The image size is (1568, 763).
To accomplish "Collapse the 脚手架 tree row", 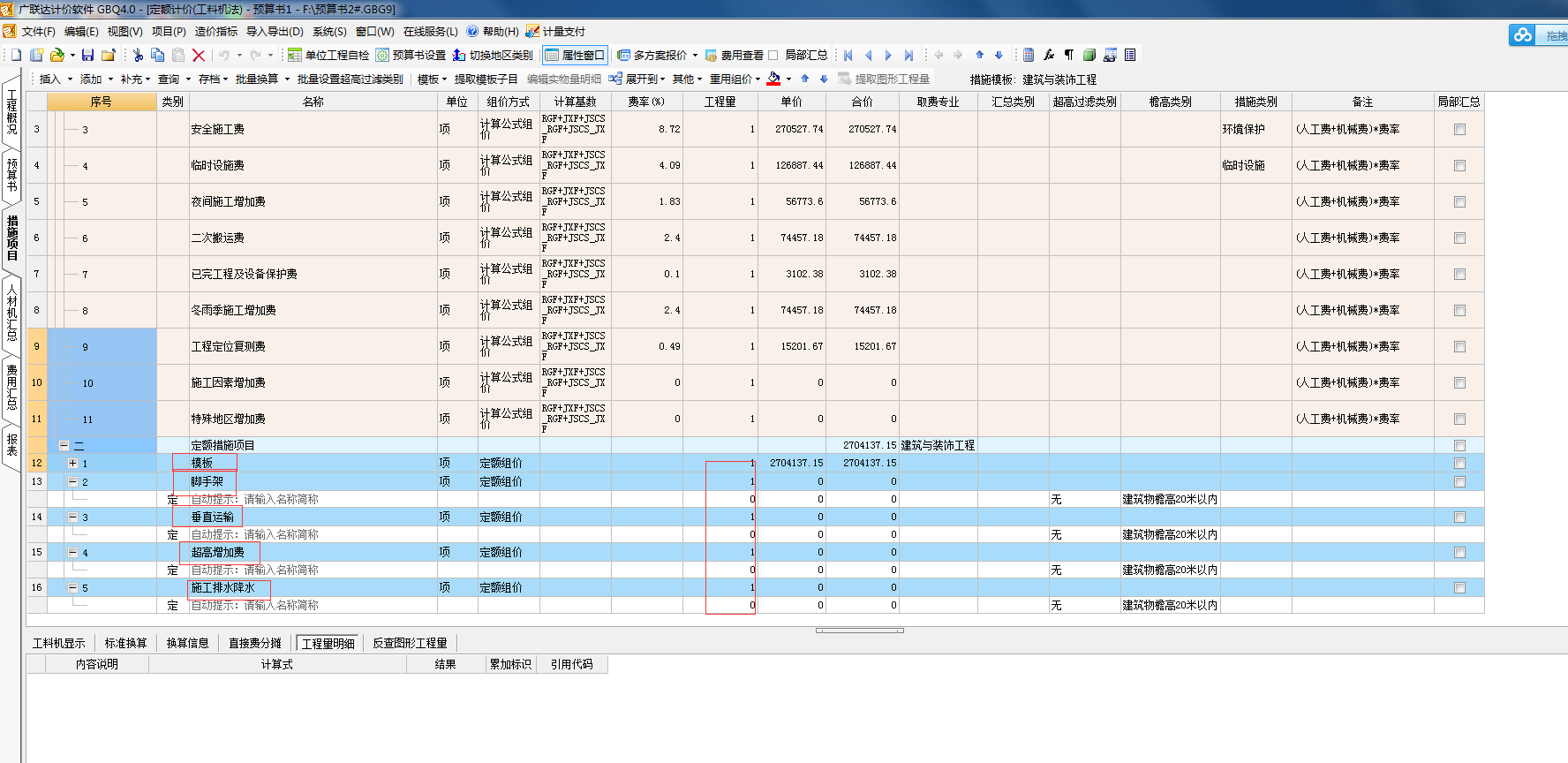I will (x=73, y=482).
